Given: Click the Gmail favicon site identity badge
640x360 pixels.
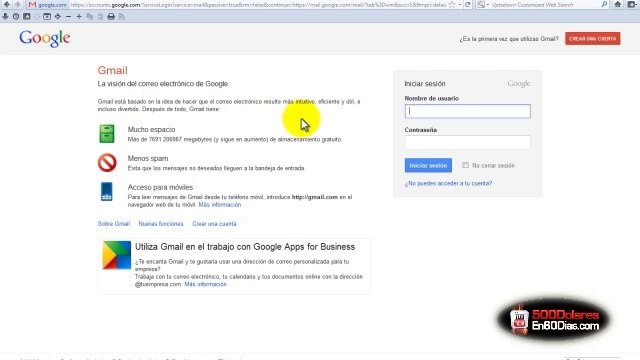Looking at the screenshot, I should coord(47,5).
